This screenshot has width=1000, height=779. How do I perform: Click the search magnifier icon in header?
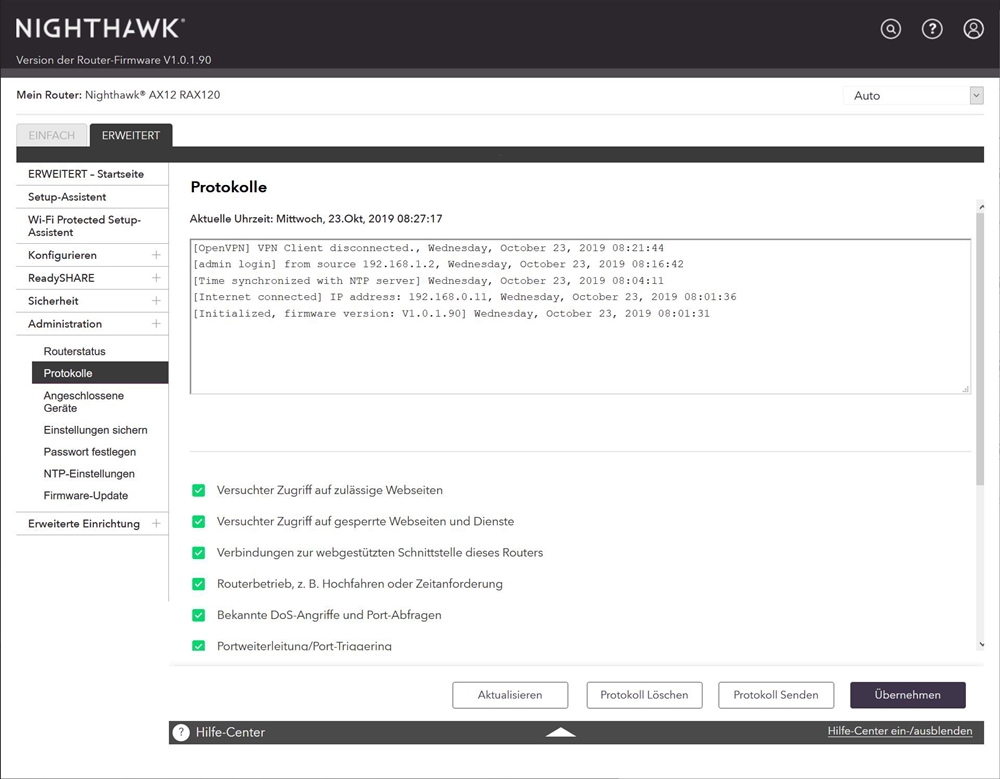890,29
